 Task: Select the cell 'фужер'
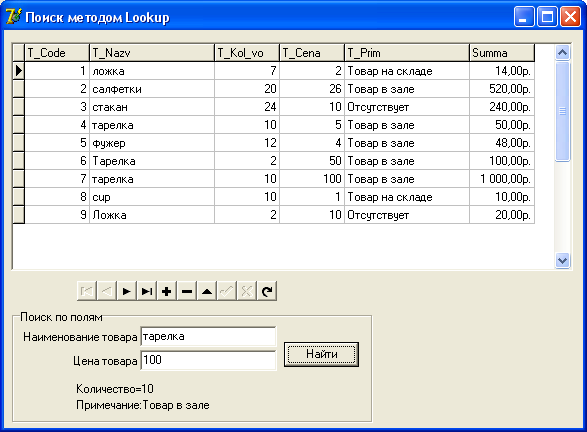tap(152, 143)
